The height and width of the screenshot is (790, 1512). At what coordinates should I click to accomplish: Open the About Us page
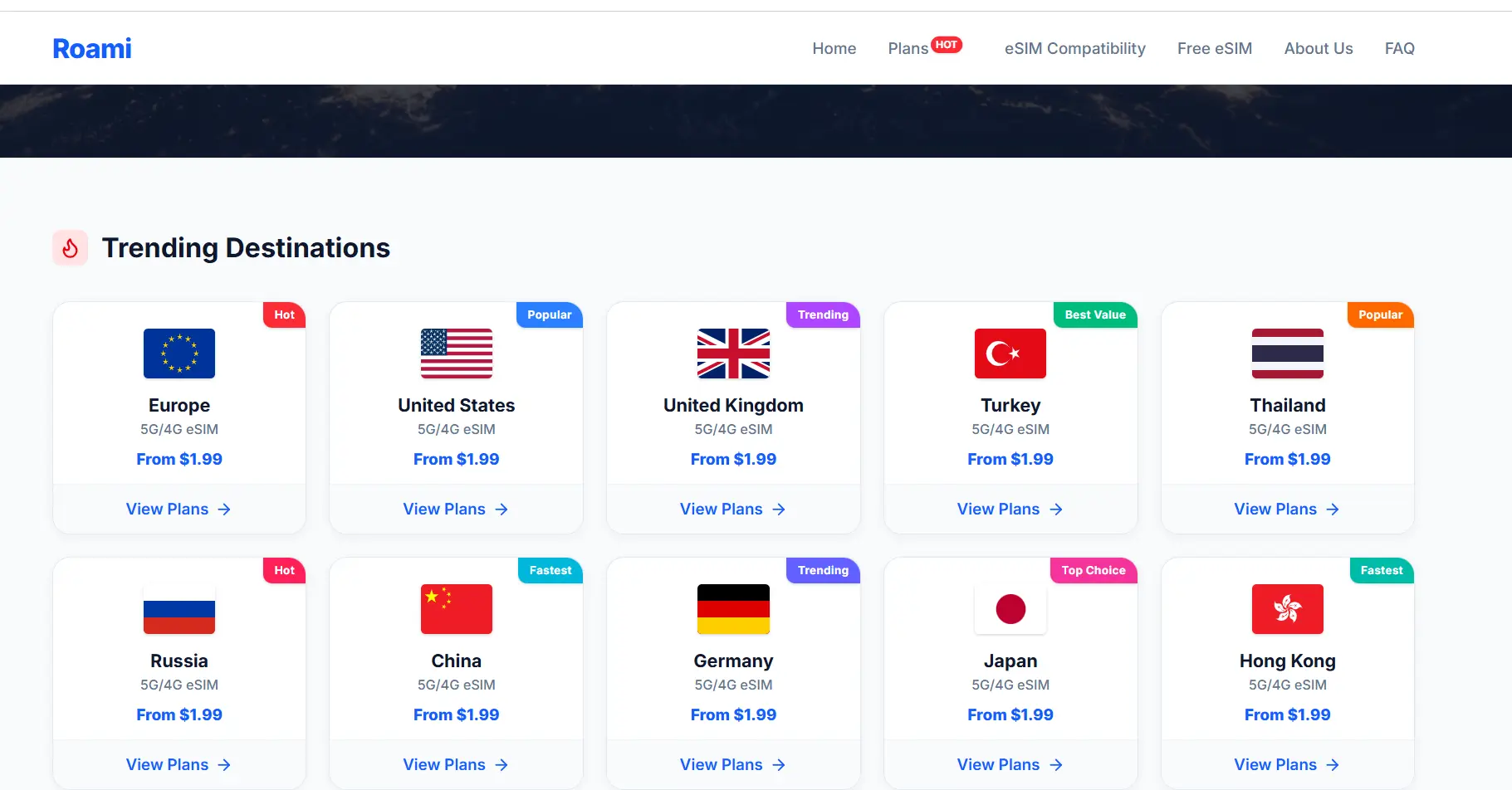pyautogui.click(x=1318, y=49)
